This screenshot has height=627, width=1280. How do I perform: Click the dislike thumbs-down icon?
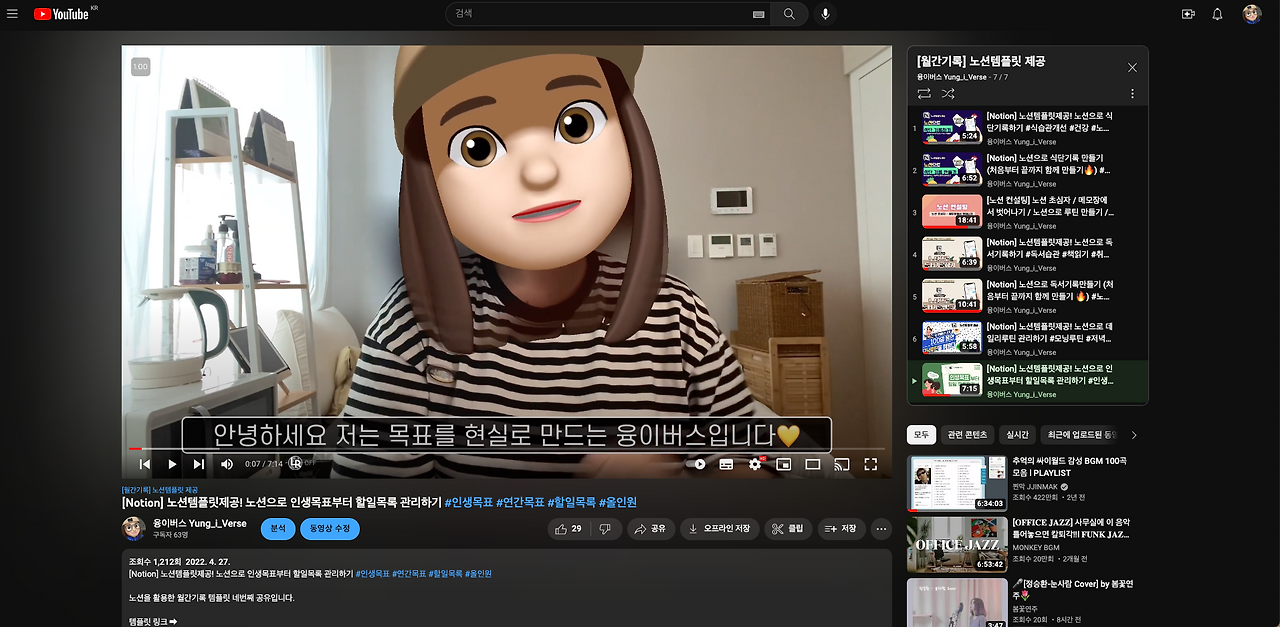(605, 529)
